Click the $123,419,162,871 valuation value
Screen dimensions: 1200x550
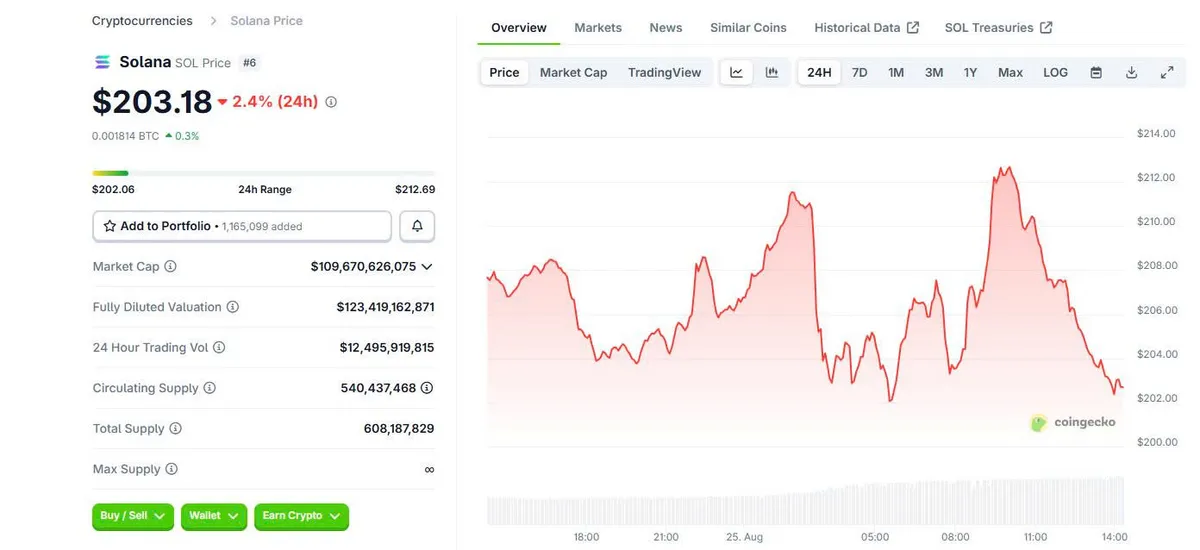385,307
